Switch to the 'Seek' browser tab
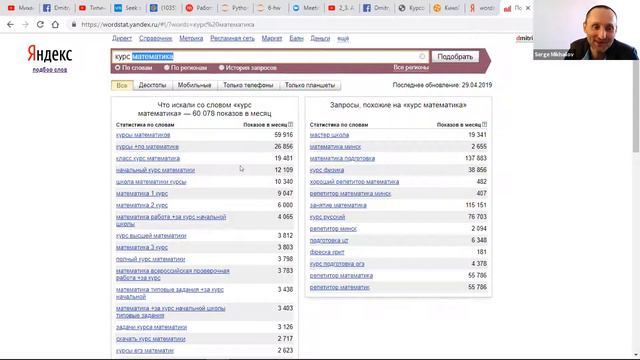The width and height of the screenshot is (640, 360). tap(127, 8)
